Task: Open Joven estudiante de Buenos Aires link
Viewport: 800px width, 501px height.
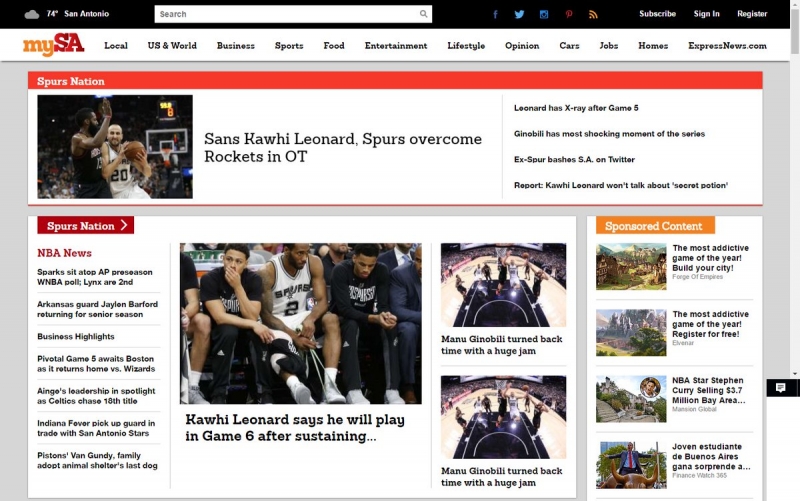Action: click(x=711, y=456)
